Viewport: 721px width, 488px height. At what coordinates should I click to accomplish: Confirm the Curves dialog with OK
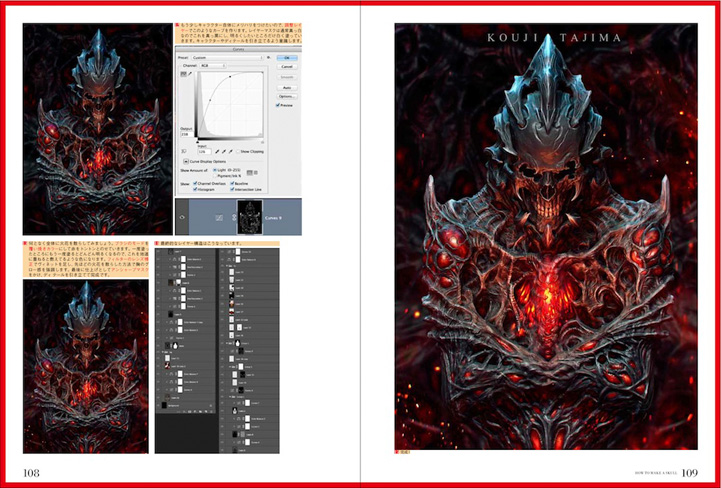[x=287, y=58]
